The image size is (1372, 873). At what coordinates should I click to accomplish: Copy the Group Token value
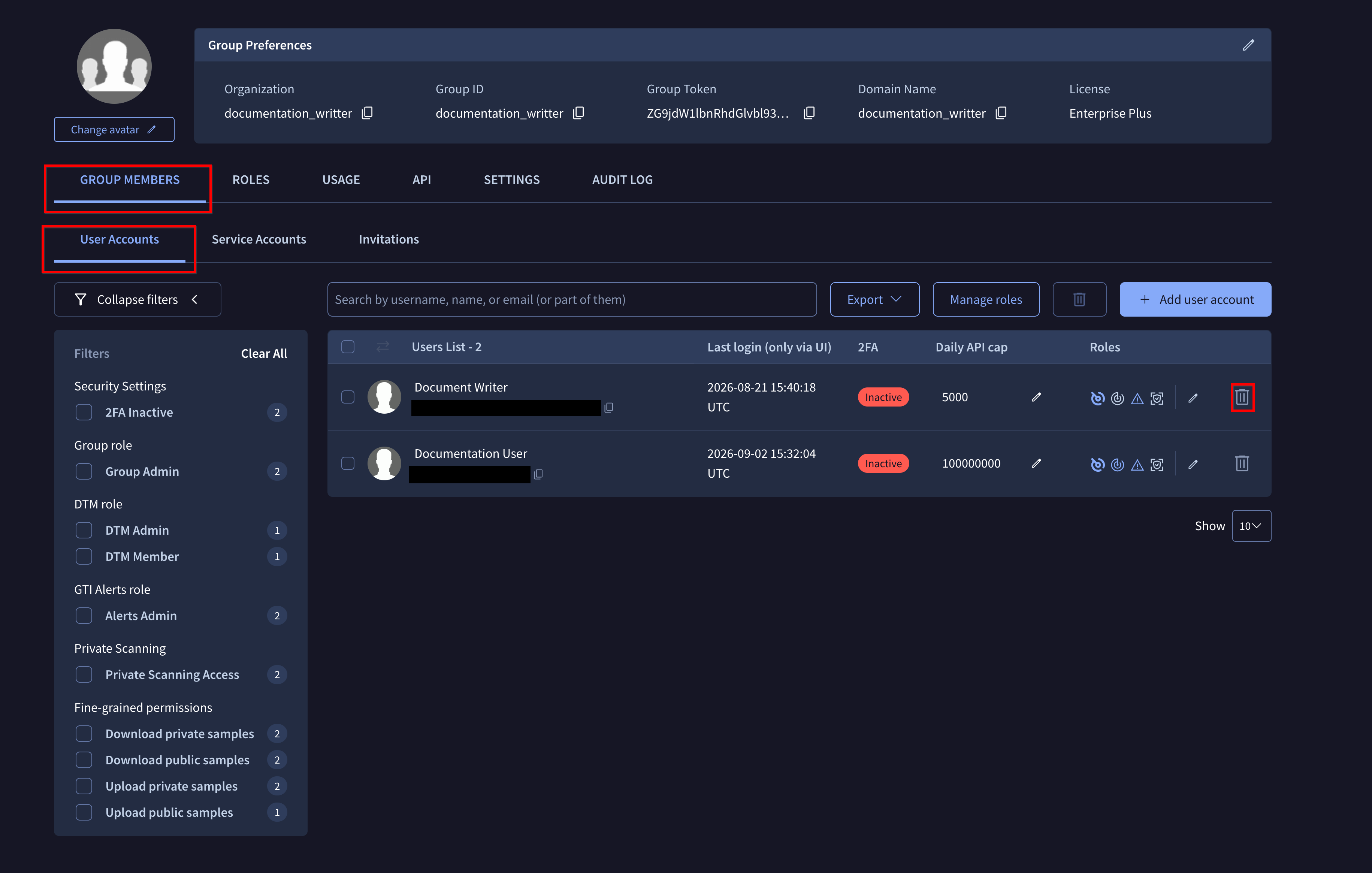[809, 113]
